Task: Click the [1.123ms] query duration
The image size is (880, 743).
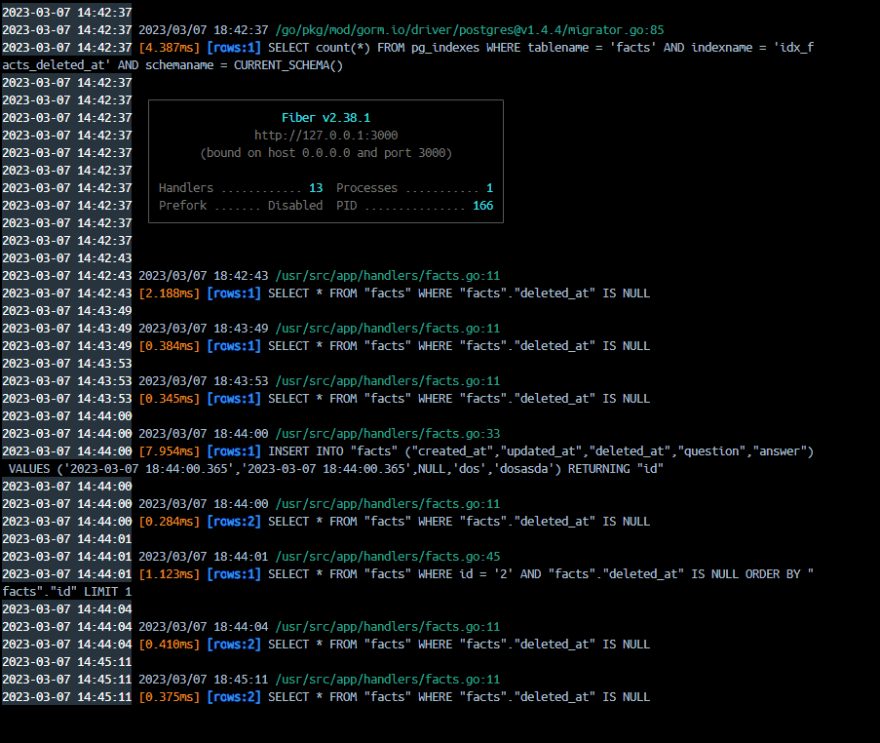Action: (x=169, y=574)
